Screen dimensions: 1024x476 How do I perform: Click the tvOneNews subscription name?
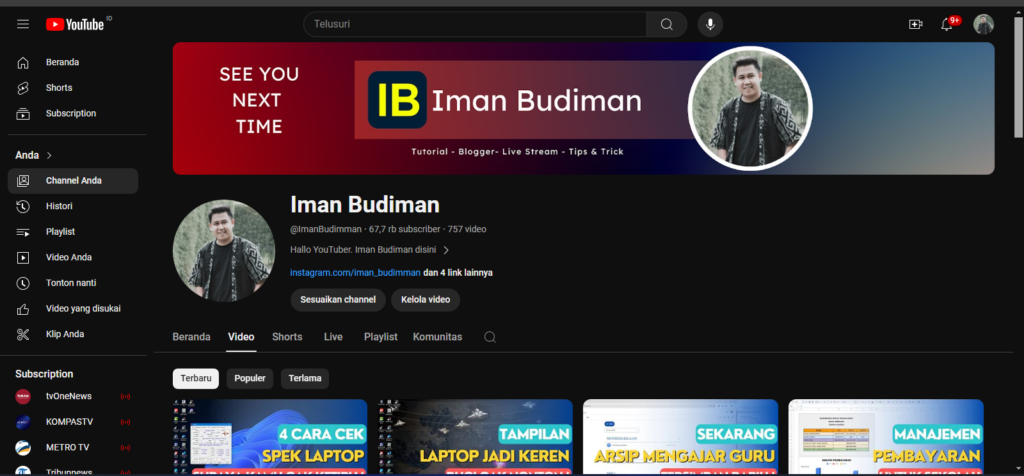tap(69, 396)
